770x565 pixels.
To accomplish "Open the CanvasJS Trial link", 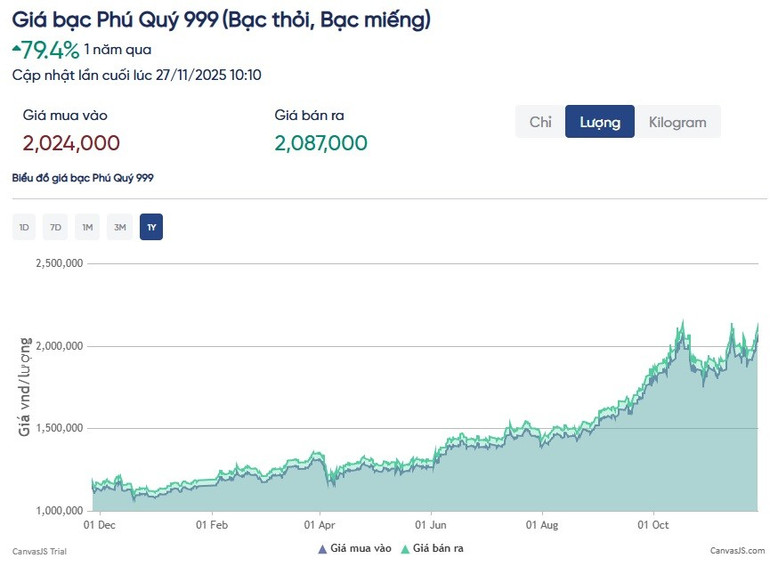I will click(x=40, y=551).
